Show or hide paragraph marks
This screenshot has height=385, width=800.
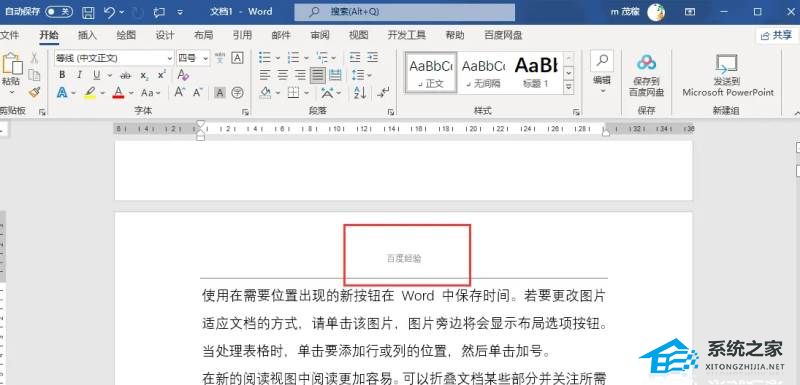(383, 92)
